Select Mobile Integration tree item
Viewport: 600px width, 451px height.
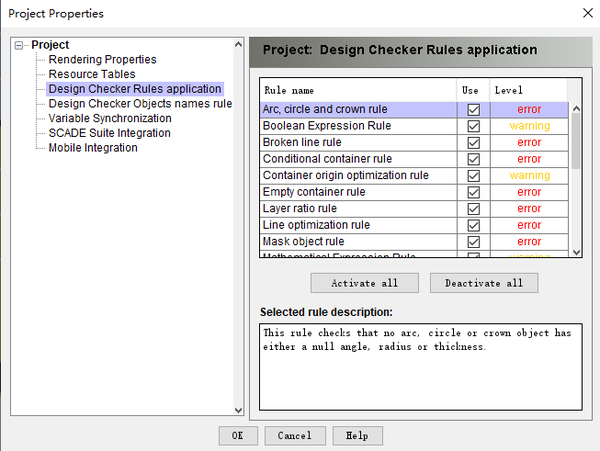[92, 148]
